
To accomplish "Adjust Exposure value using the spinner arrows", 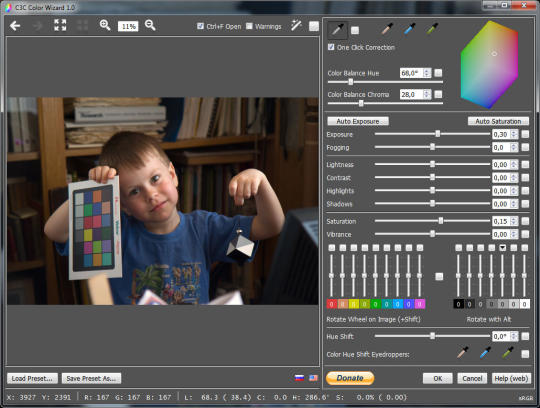I will [x=514, y=134].
